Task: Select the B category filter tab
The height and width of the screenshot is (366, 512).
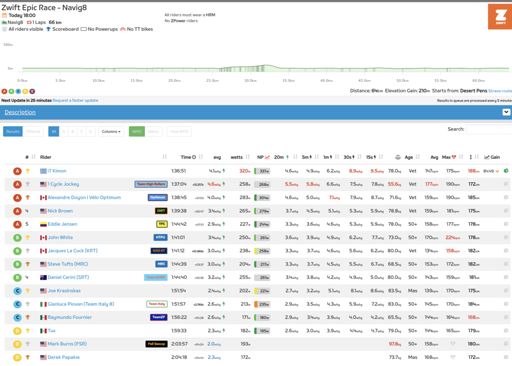Action: coord(72,131)
